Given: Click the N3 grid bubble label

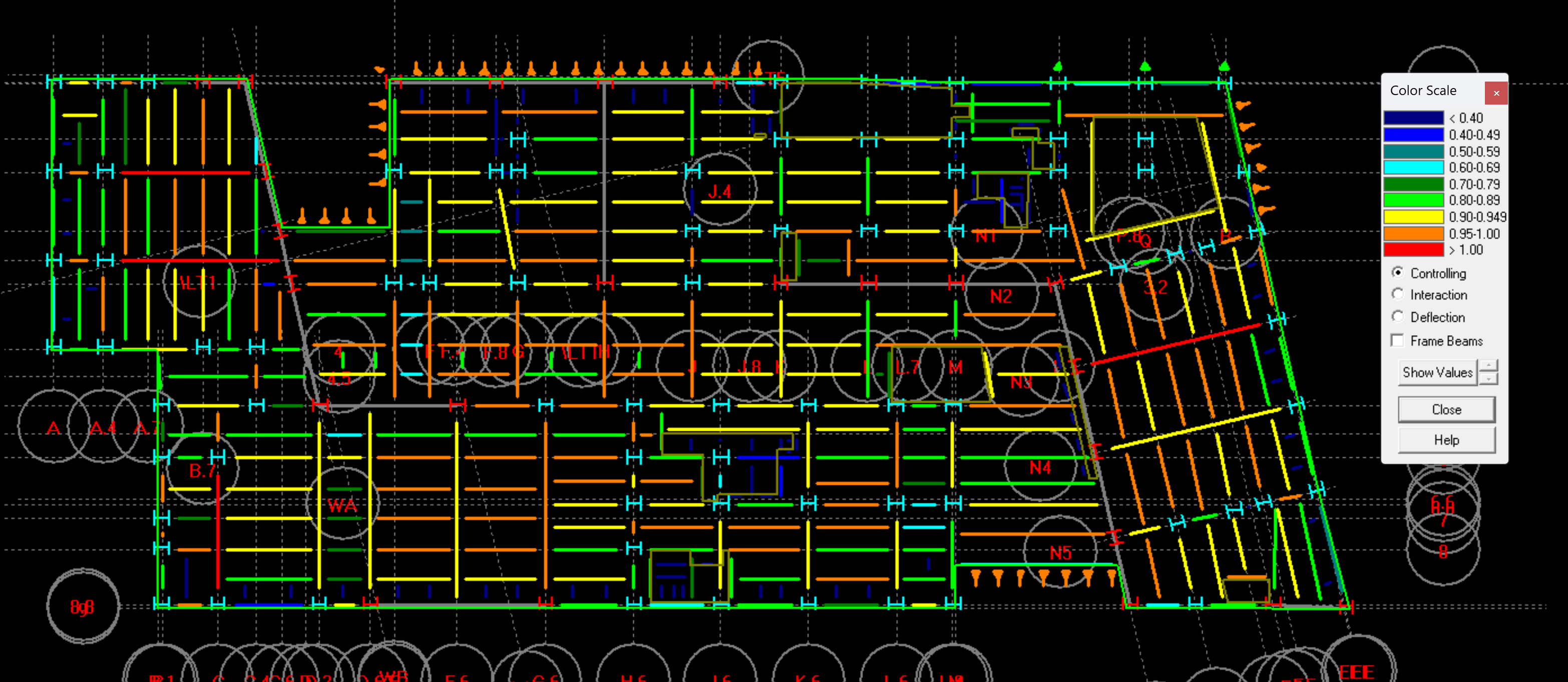Looking at the screenshot, I should 1021,383.
